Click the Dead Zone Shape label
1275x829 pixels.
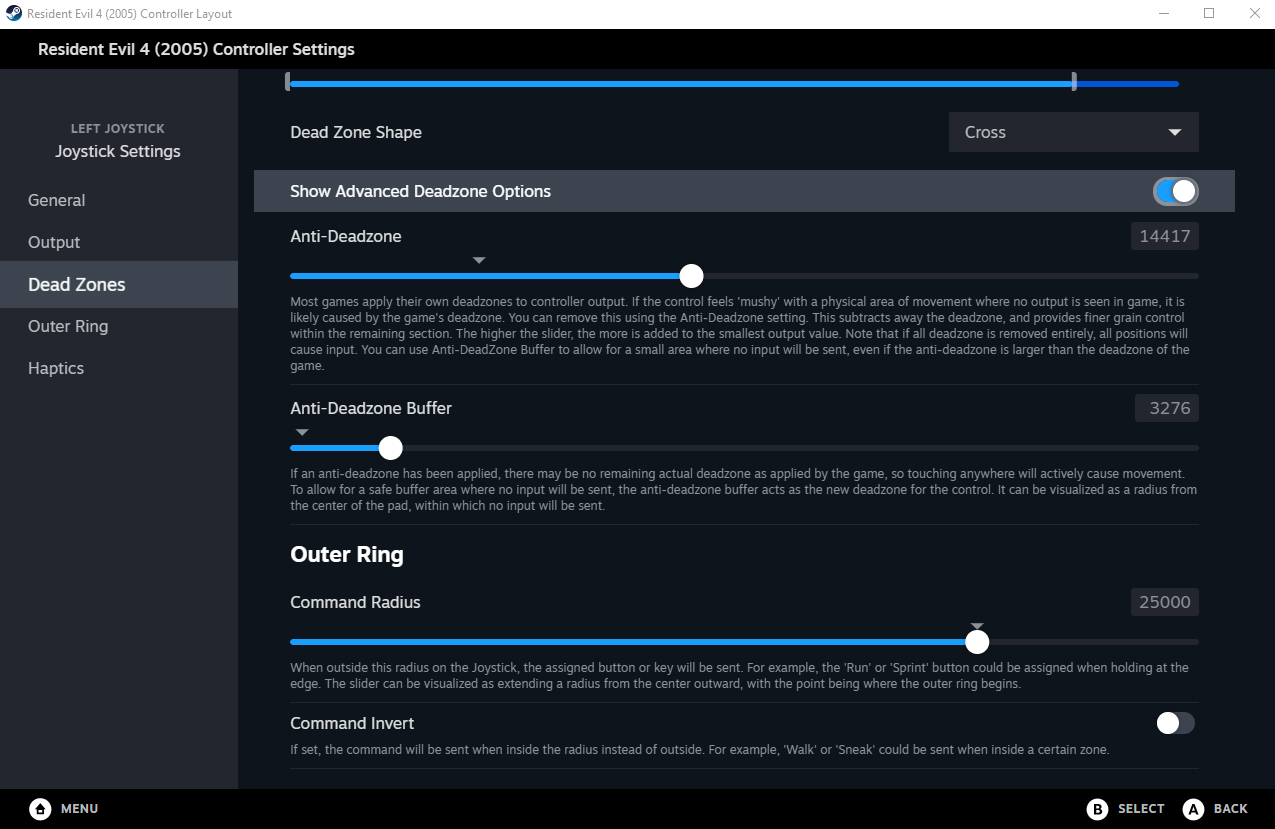[x=356, y=132]
